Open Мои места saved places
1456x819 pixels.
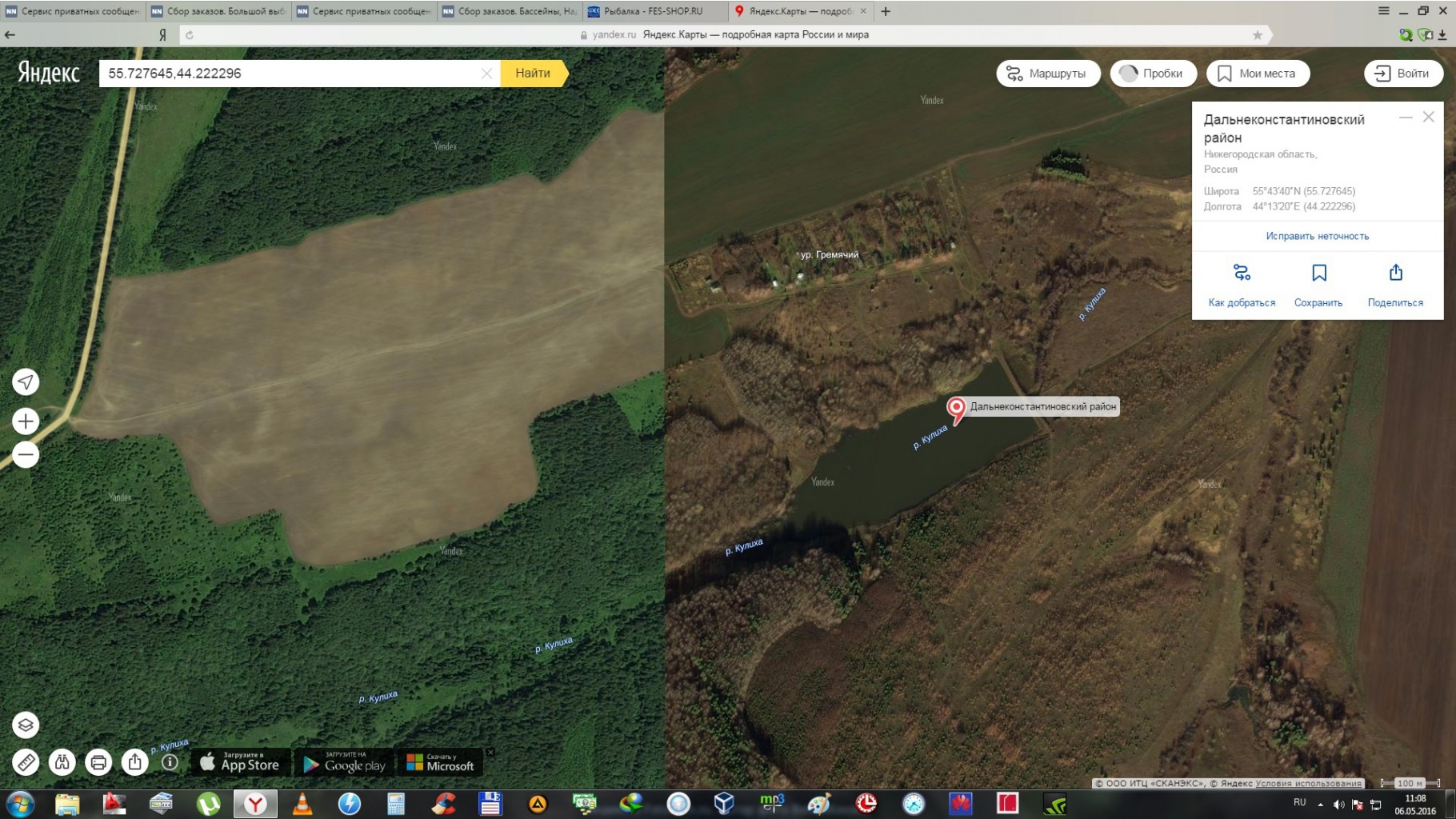coord(1258,73)
